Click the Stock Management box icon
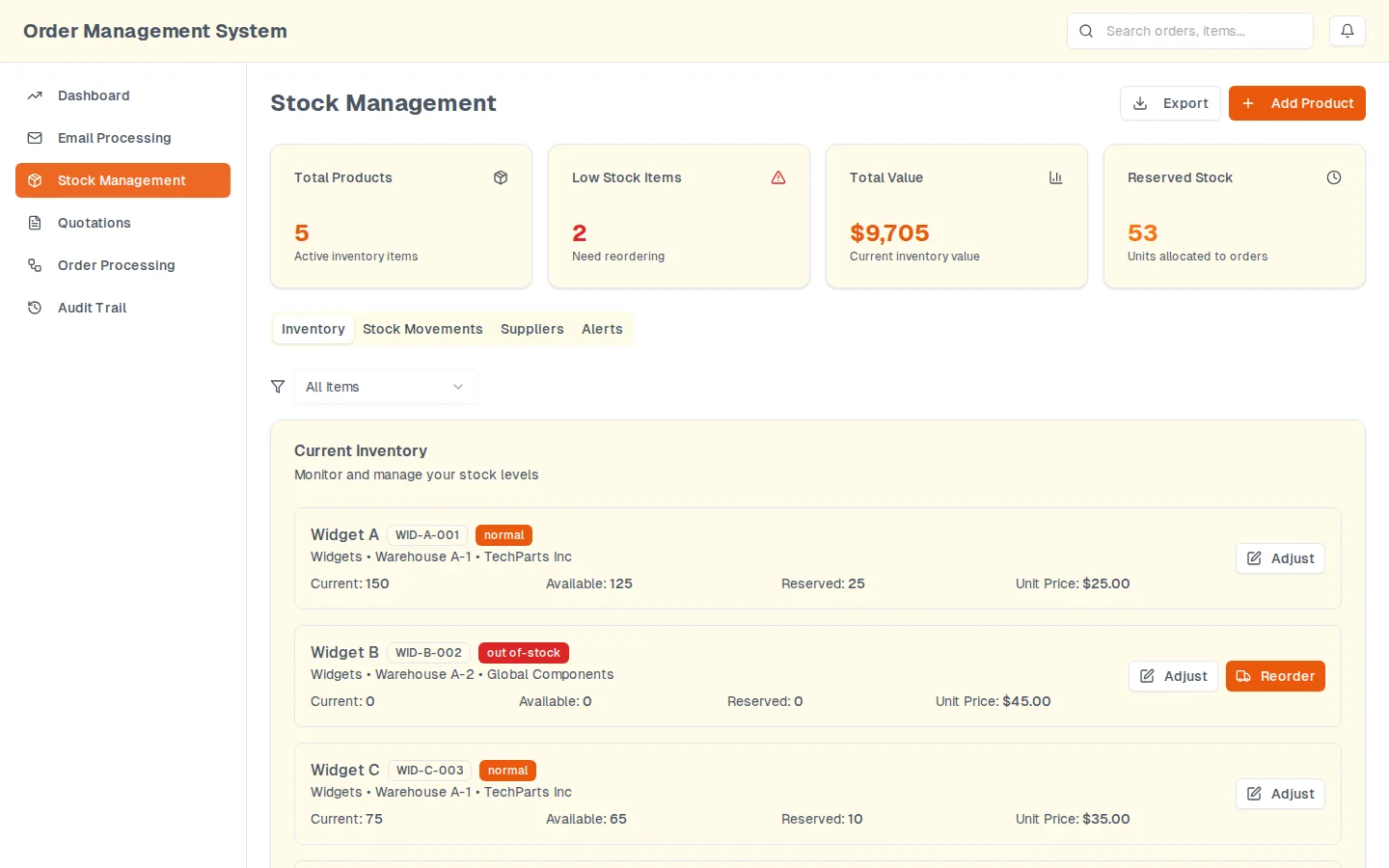Image resolution: width=1389 pixels, height=868 pixels. (x=35, y=180)
